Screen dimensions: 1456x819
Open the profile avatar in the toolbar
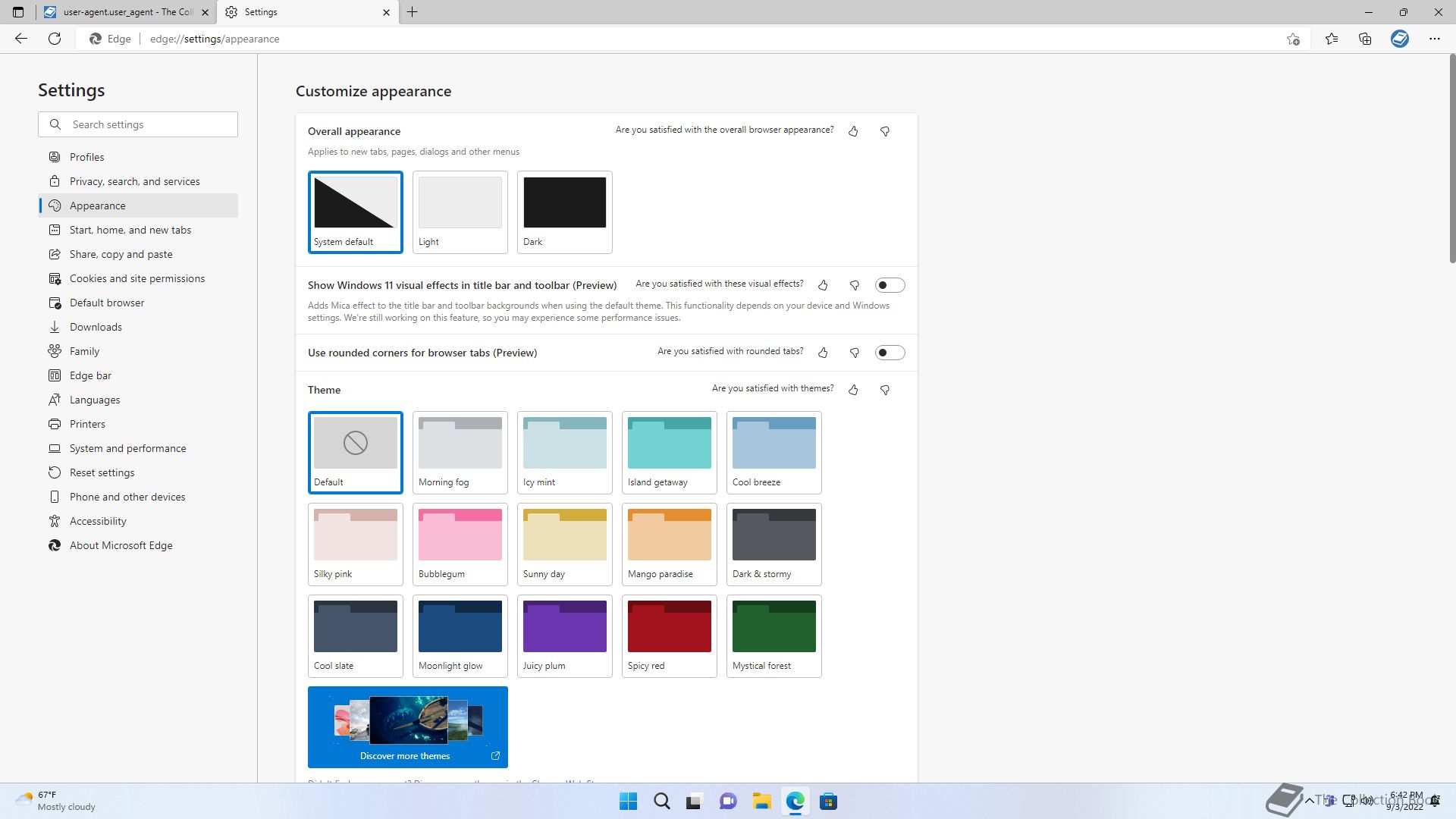tap(1400, 39)
